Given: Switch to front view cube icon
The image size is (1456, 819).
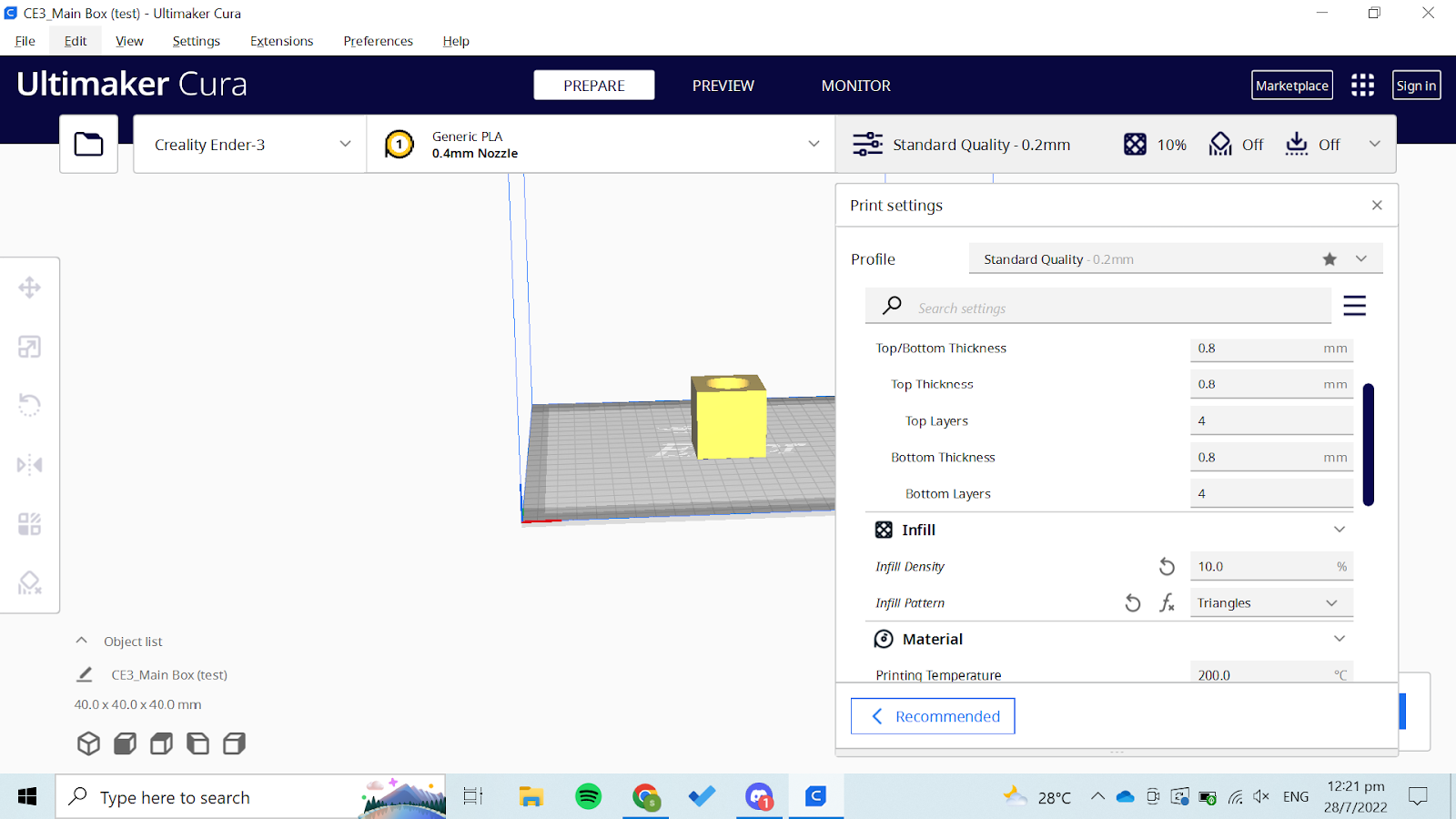Looking at the screenshot, I should click(x=125, y=743).
